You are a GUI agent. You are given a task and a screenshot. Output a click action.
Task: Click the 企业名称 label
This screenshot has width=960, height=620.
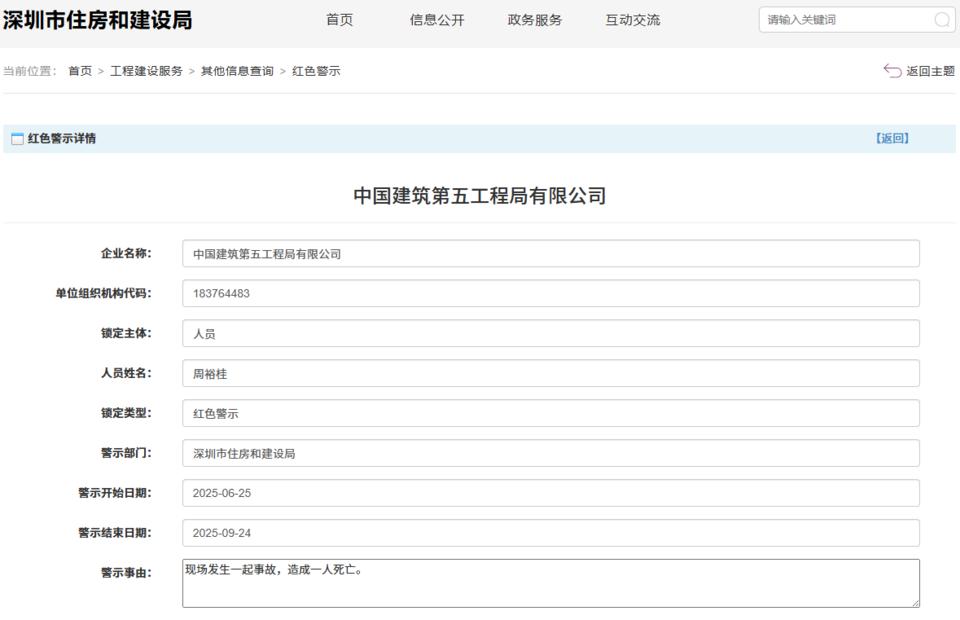coord(126,253)
